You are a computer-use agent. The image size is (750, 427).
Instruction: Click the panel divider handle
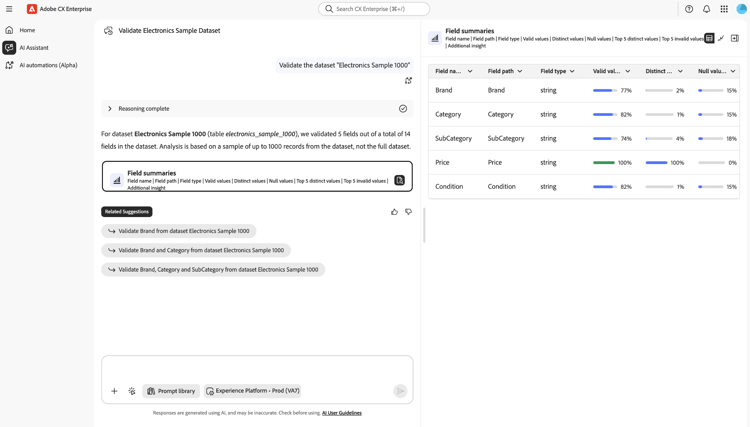point(424,226)
